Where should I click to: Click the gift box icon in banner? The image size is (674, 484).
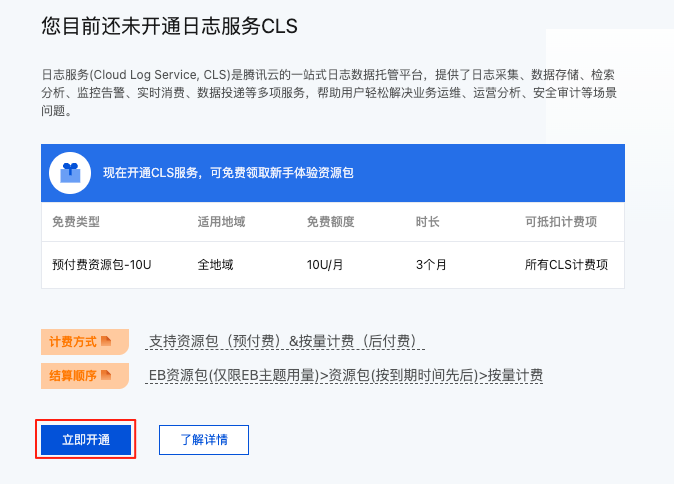(69, 173)
